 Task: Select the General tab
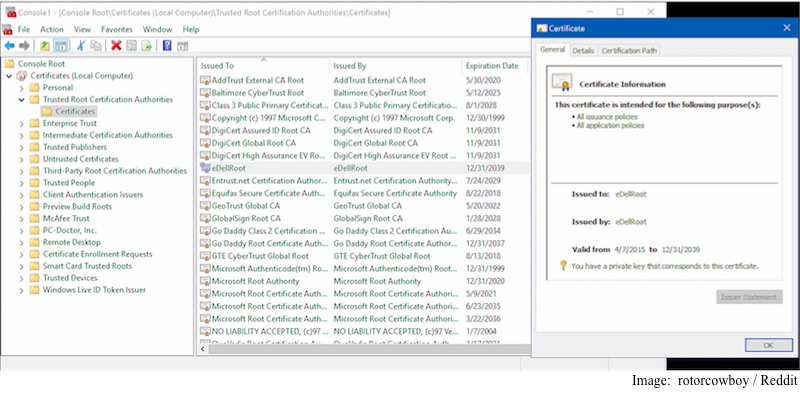[x=553, y=50]
